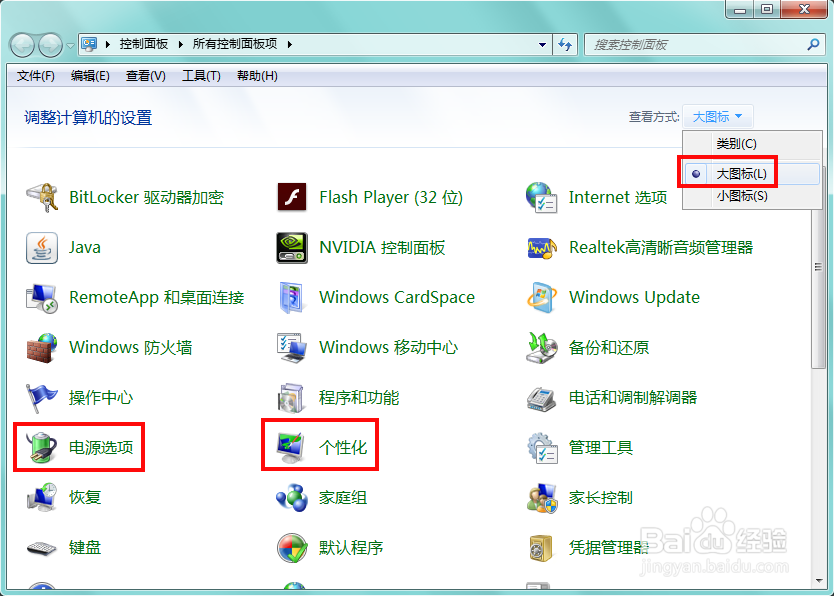The width and height of the screenshot is (834, 596).
Task: Open NVIDIA 控制面板 icon
Action: pos(291,248)
